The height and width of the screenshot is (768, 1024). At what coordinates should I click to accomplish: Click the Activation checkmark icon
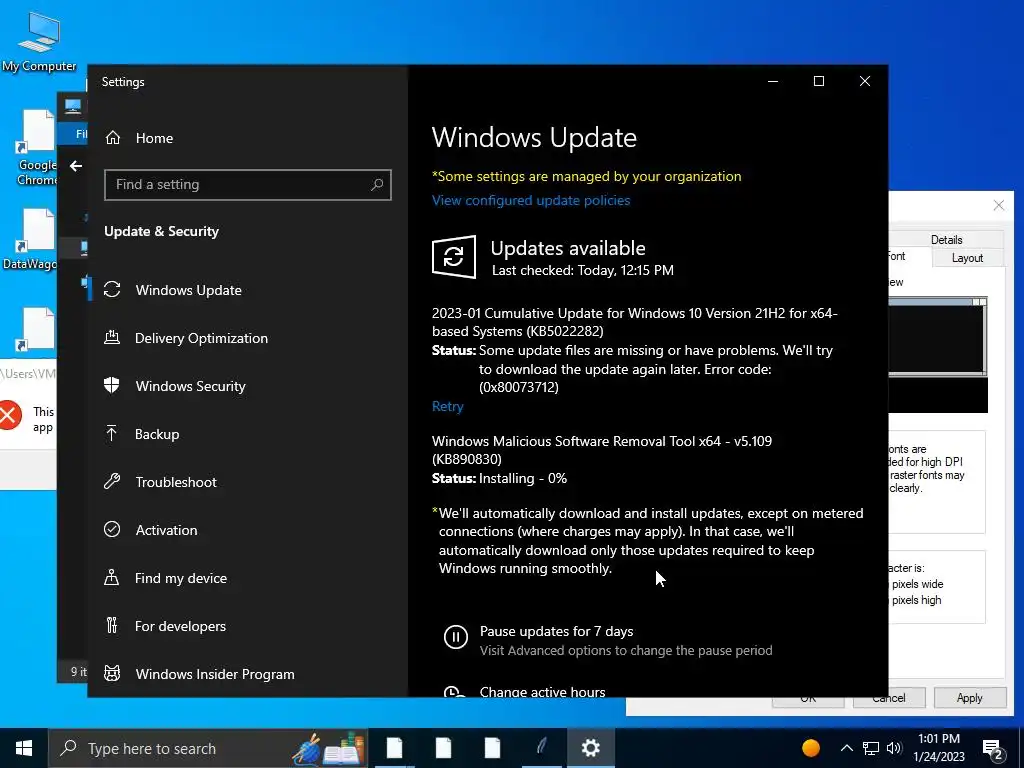point(112,529)
